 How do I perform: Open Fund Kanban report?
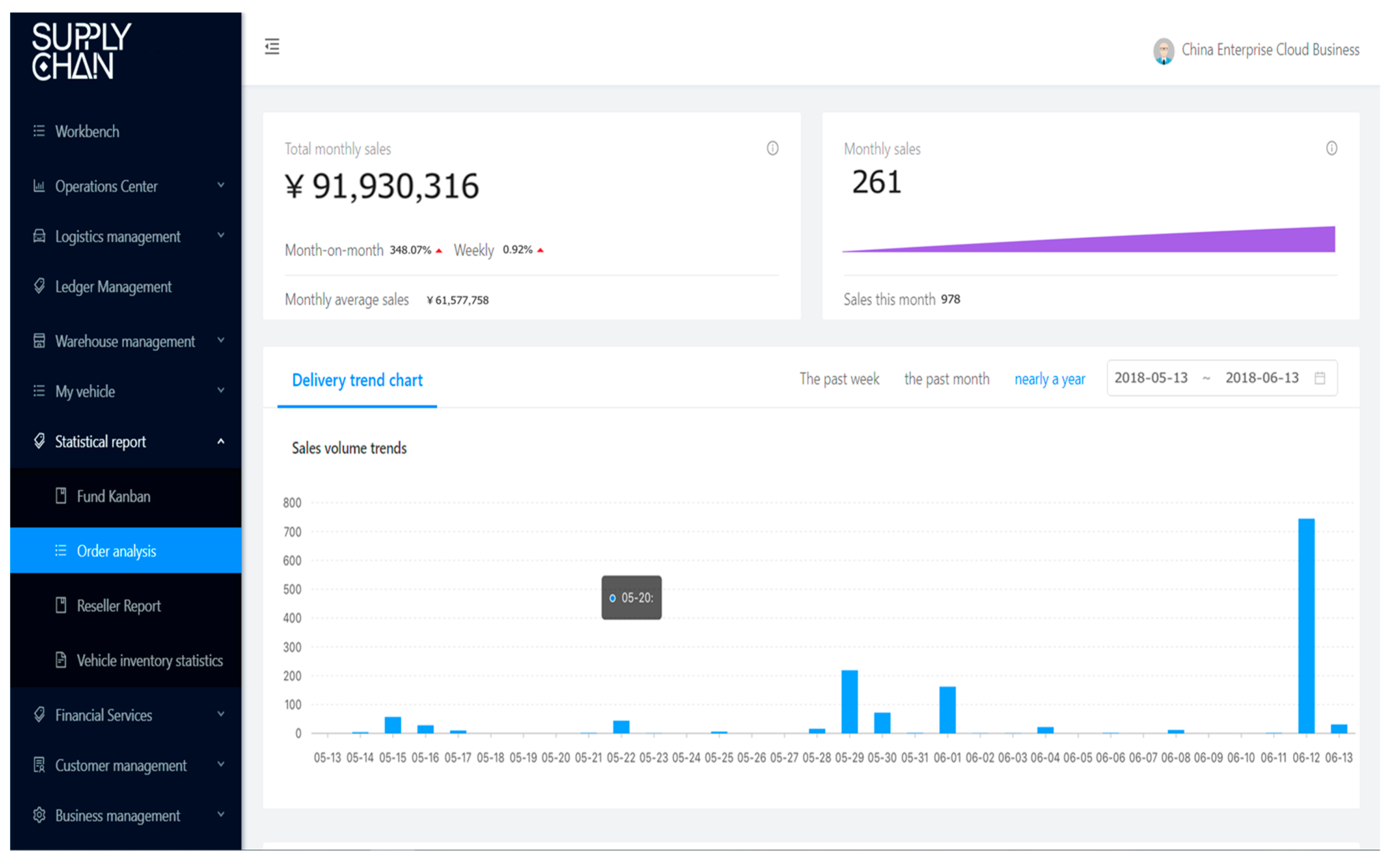tap(114, 497)
